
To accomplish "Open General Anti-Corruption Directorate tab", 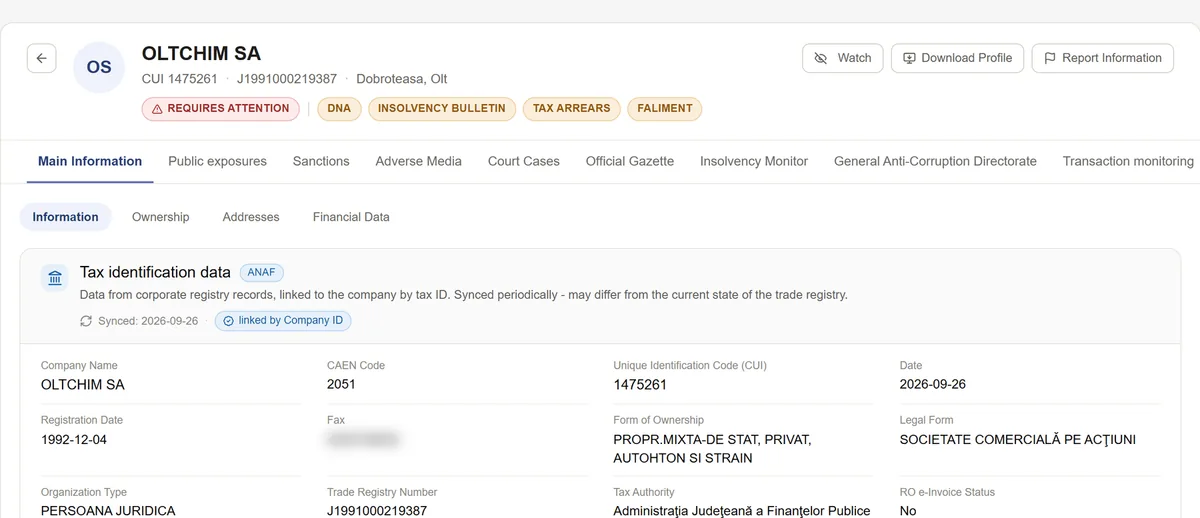I will click(935, 161).
